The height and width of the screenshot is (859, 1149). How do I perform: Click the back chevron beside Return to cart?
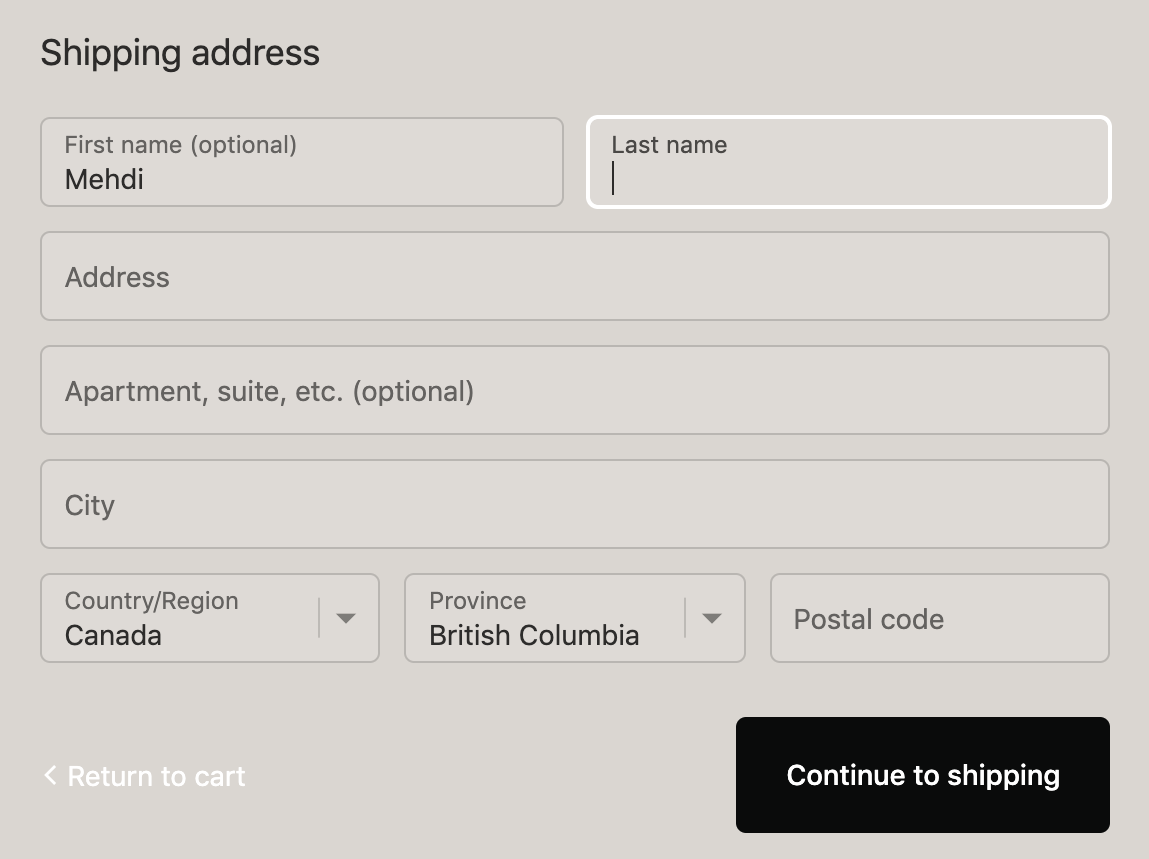tap(50, 775)
